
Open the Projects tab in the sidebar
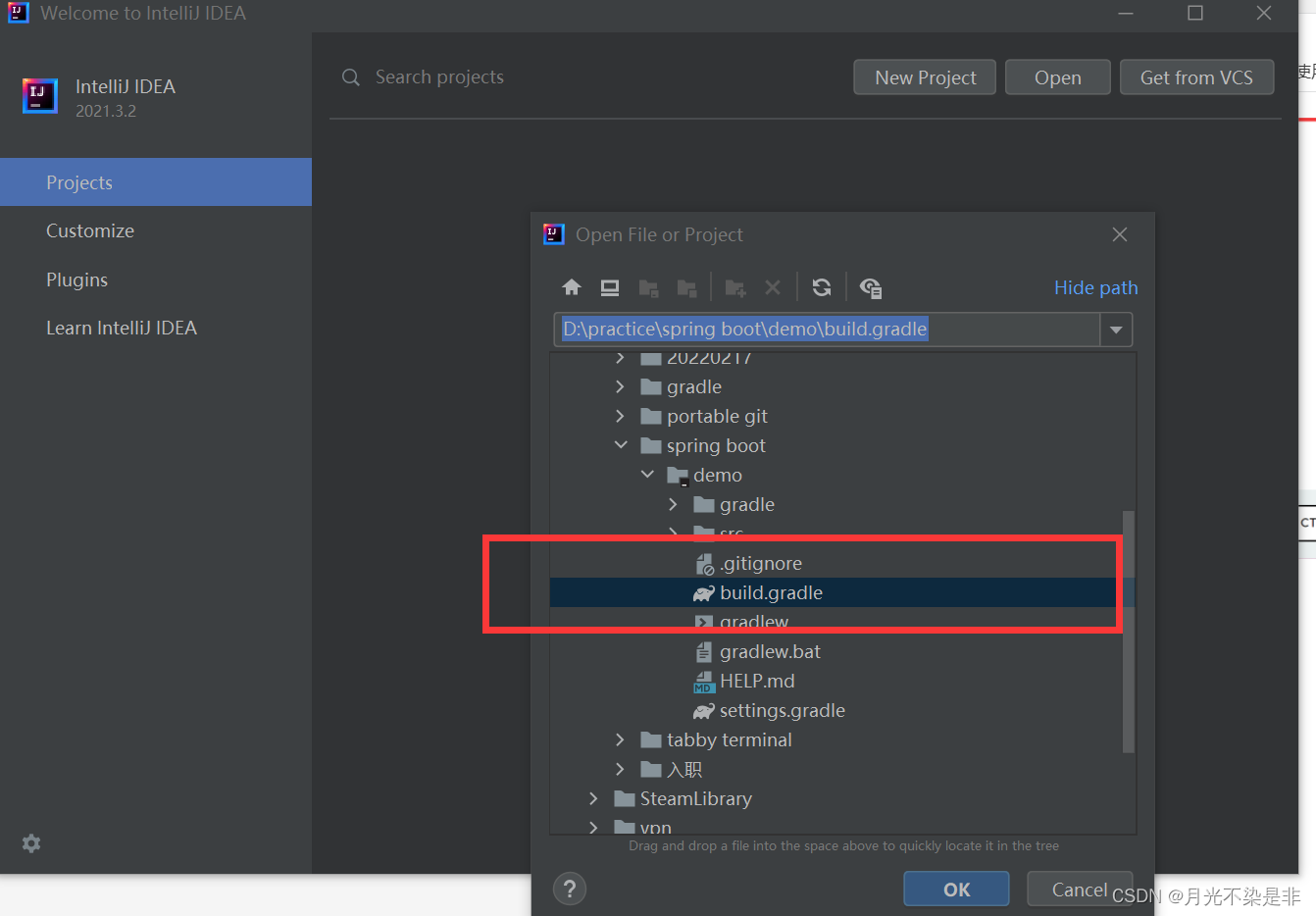coord(156,182)
